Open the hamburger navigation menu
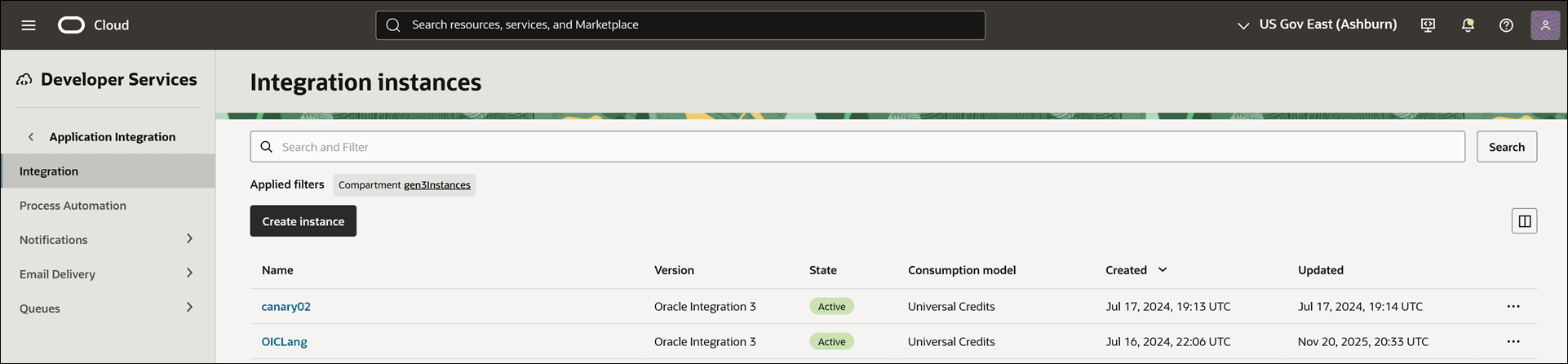 (x=29, y=25)
